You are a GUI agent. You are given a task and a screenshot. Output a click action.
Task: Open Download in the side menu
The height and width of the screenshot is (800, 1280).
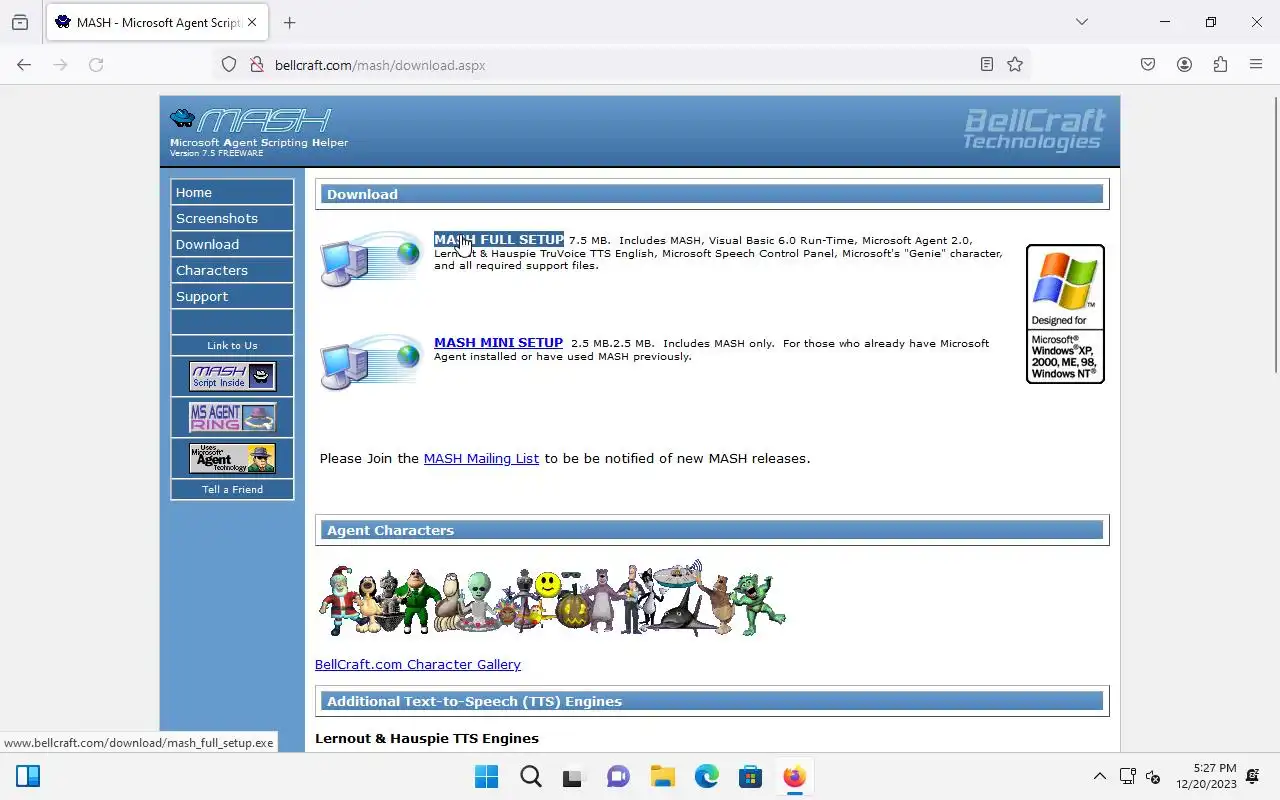tap(232, 244)
